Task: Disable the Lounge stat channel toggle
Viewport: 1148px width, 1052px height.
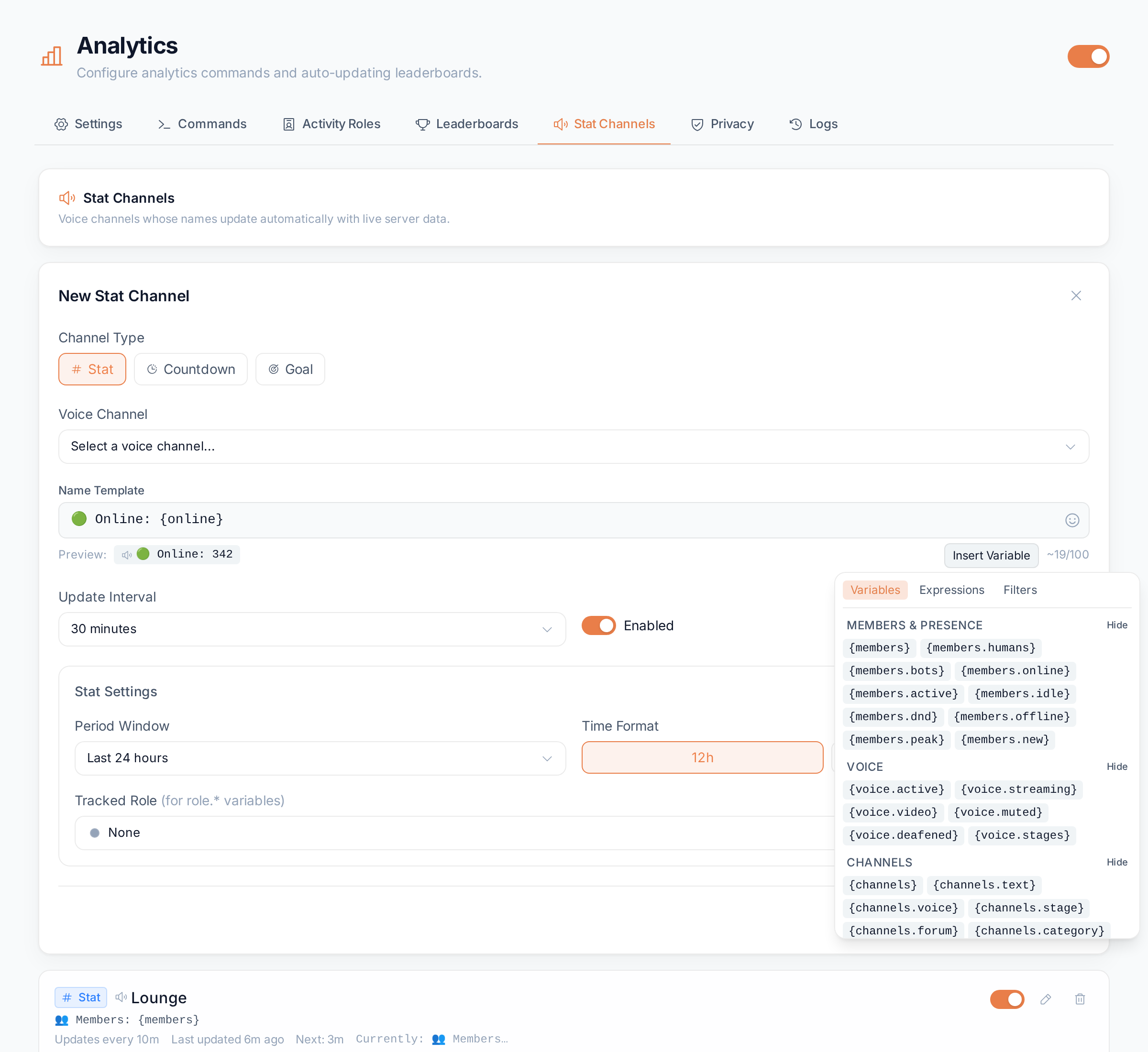Action: (1007, 999)
